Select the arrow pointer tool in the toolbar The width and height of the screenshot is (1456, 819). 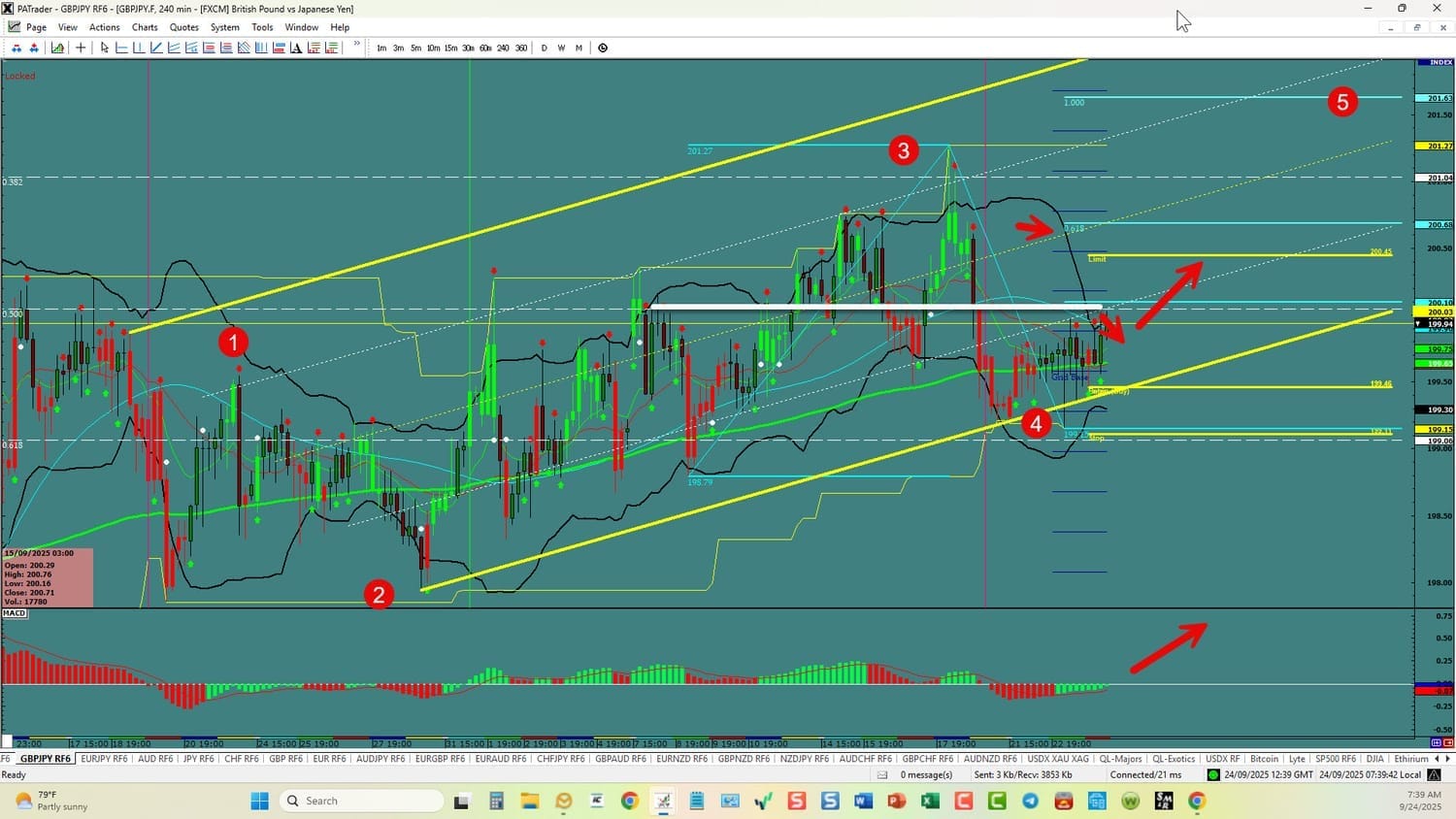pyautogui.click(x=105, y=48)
